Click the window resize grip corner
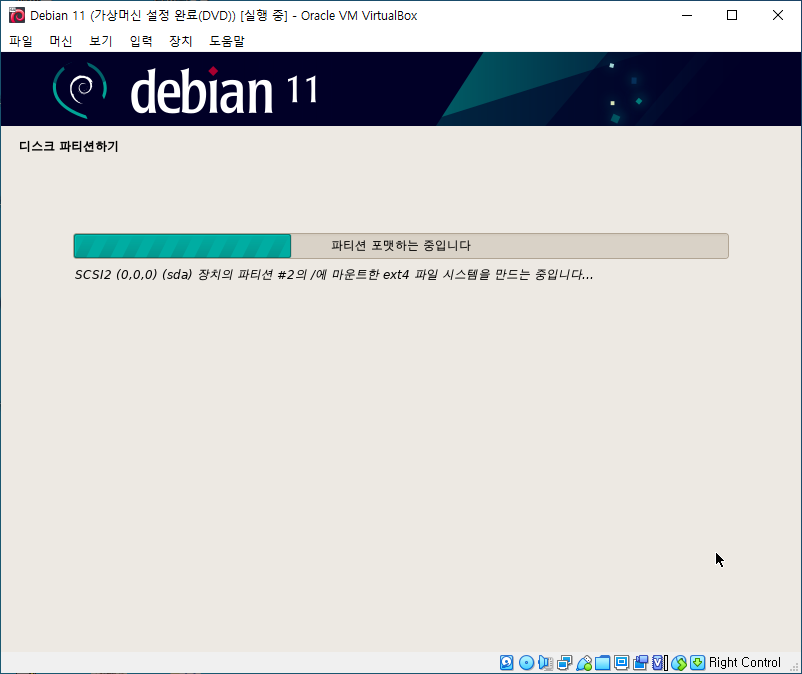This screenshot has height=674, width=802. click(794, 667)
